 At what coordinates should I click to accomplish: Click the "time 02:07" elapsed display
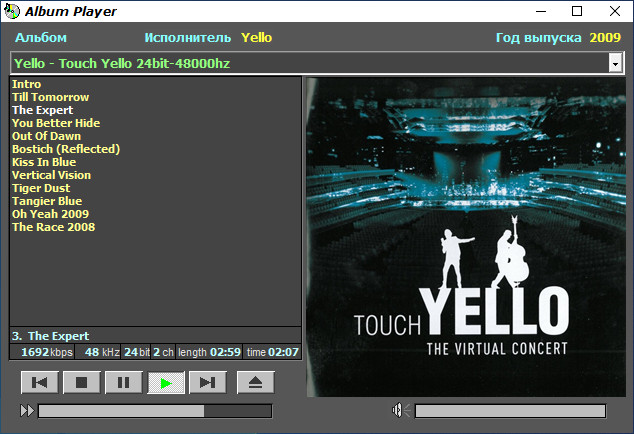[272, 352]
